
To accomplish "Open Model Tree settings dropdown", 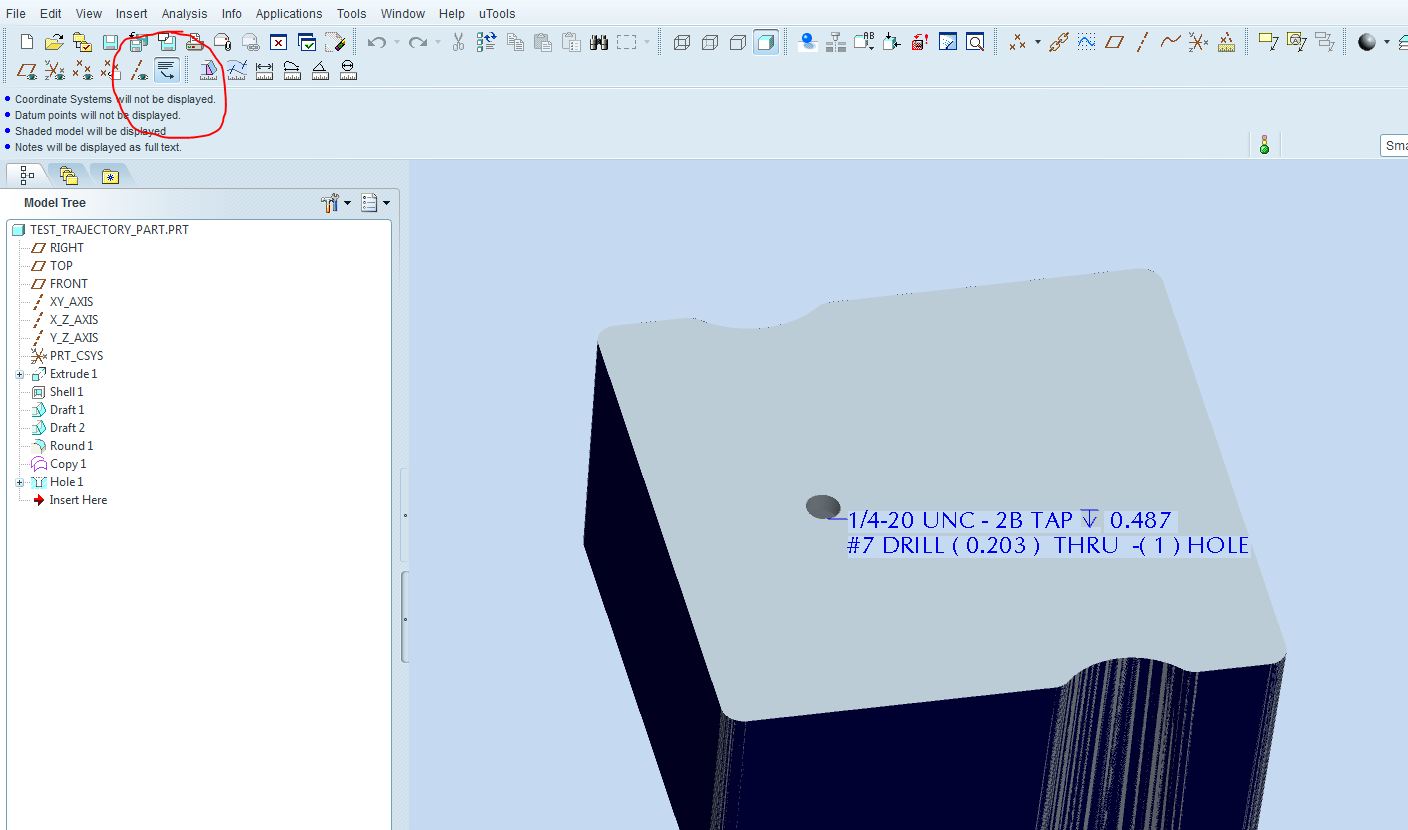I will click(x=336, y=203).
